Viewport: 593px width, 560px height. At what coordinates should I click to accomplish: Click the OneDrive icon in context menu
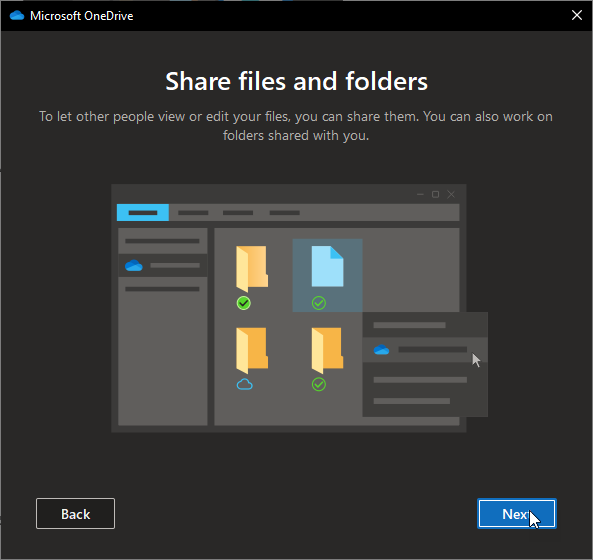click(381, 350)
